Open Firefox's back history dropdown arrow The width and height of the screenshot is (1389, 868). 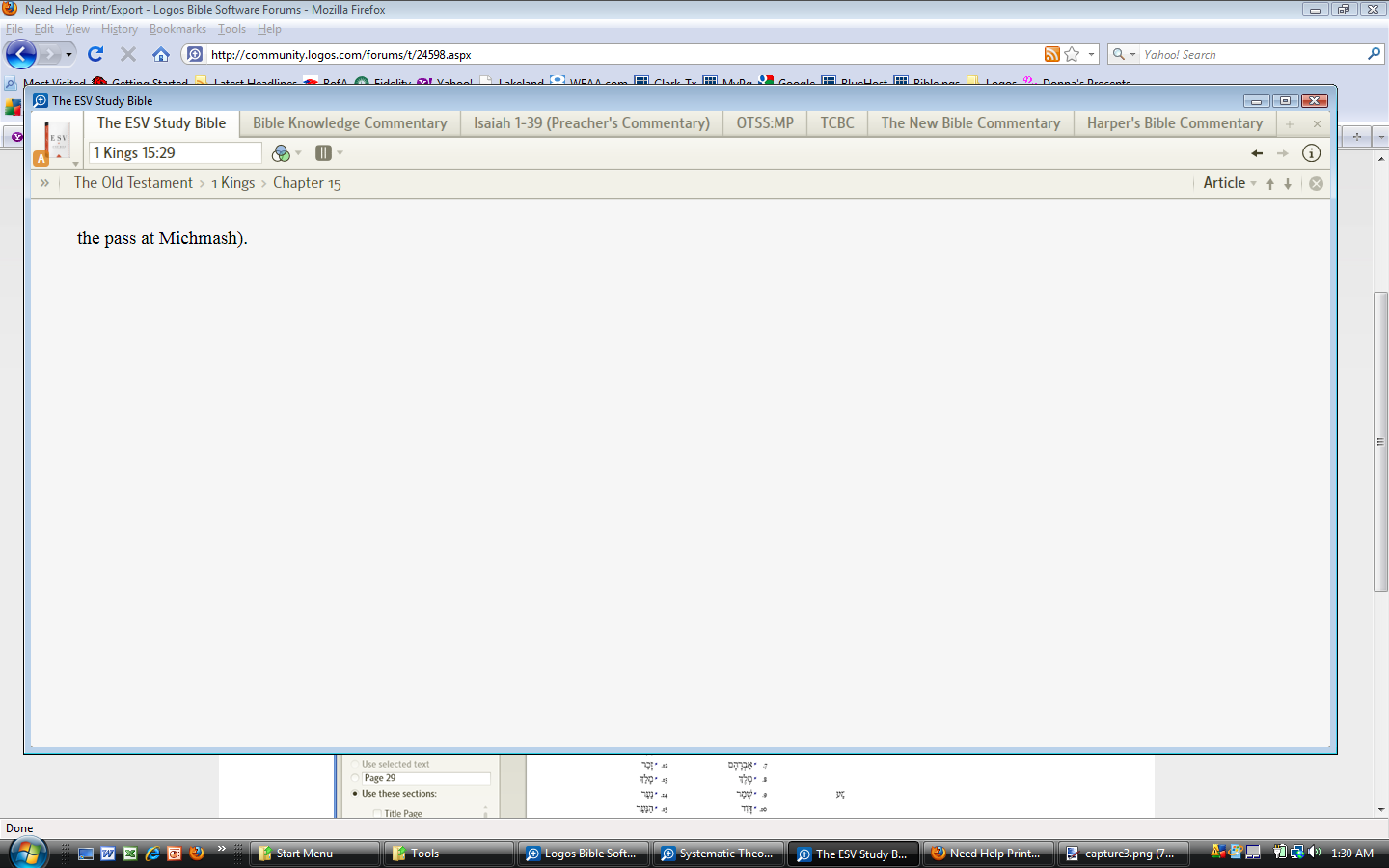[68, 54]
